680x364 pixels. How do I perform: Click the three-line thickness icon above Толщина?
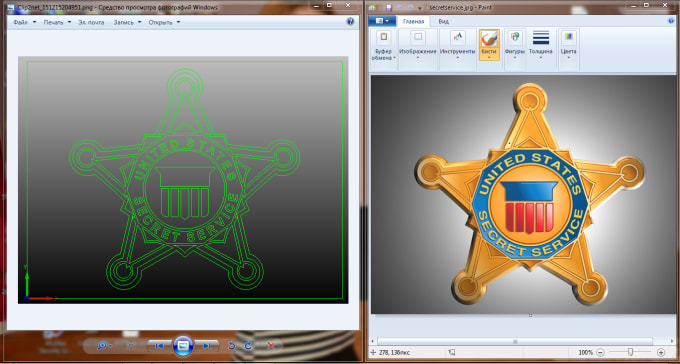541,38
